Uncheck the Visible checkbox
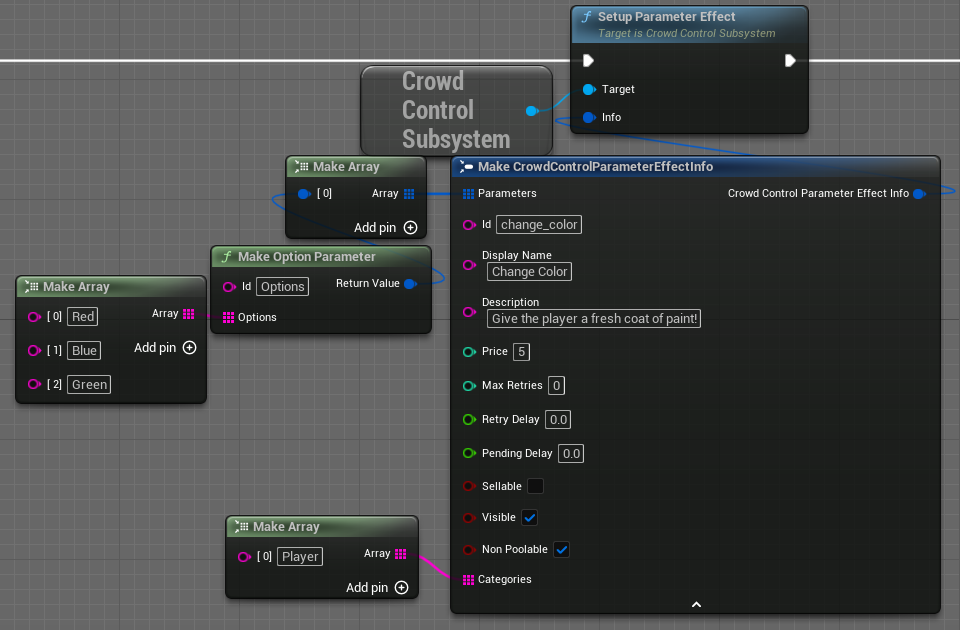The image size is (960, 630). pyautogui.click(x=530, y=517)
